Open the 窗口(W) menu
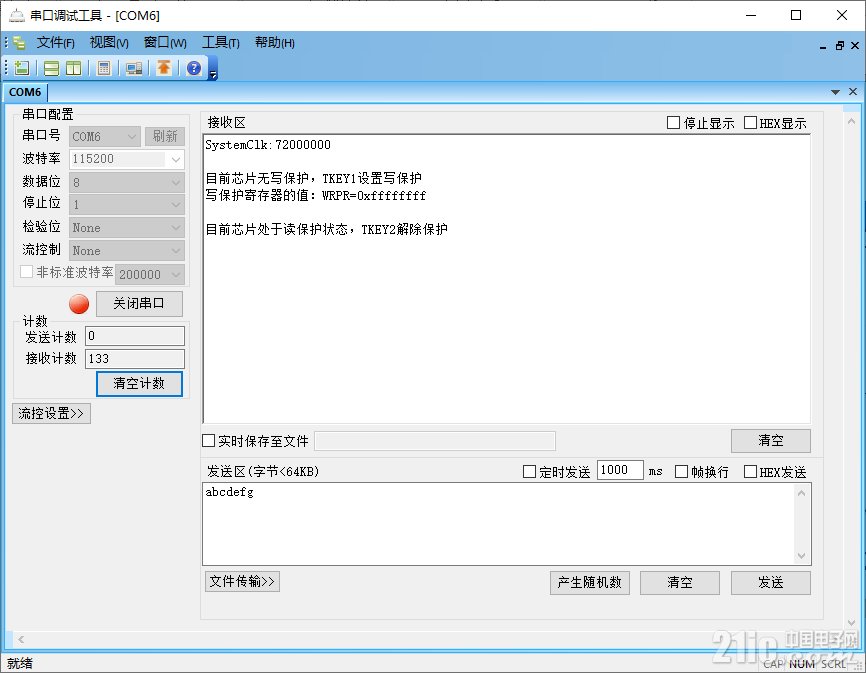The width and height of the screenshot is (866, 673). point(165,43)
